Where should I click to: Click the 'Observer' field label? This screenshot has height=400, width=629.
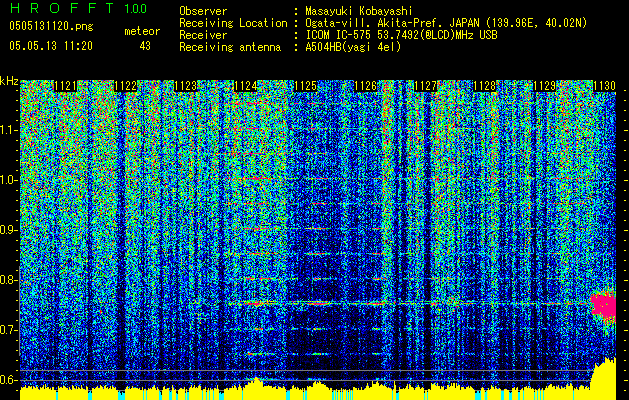tap(203, 11)
